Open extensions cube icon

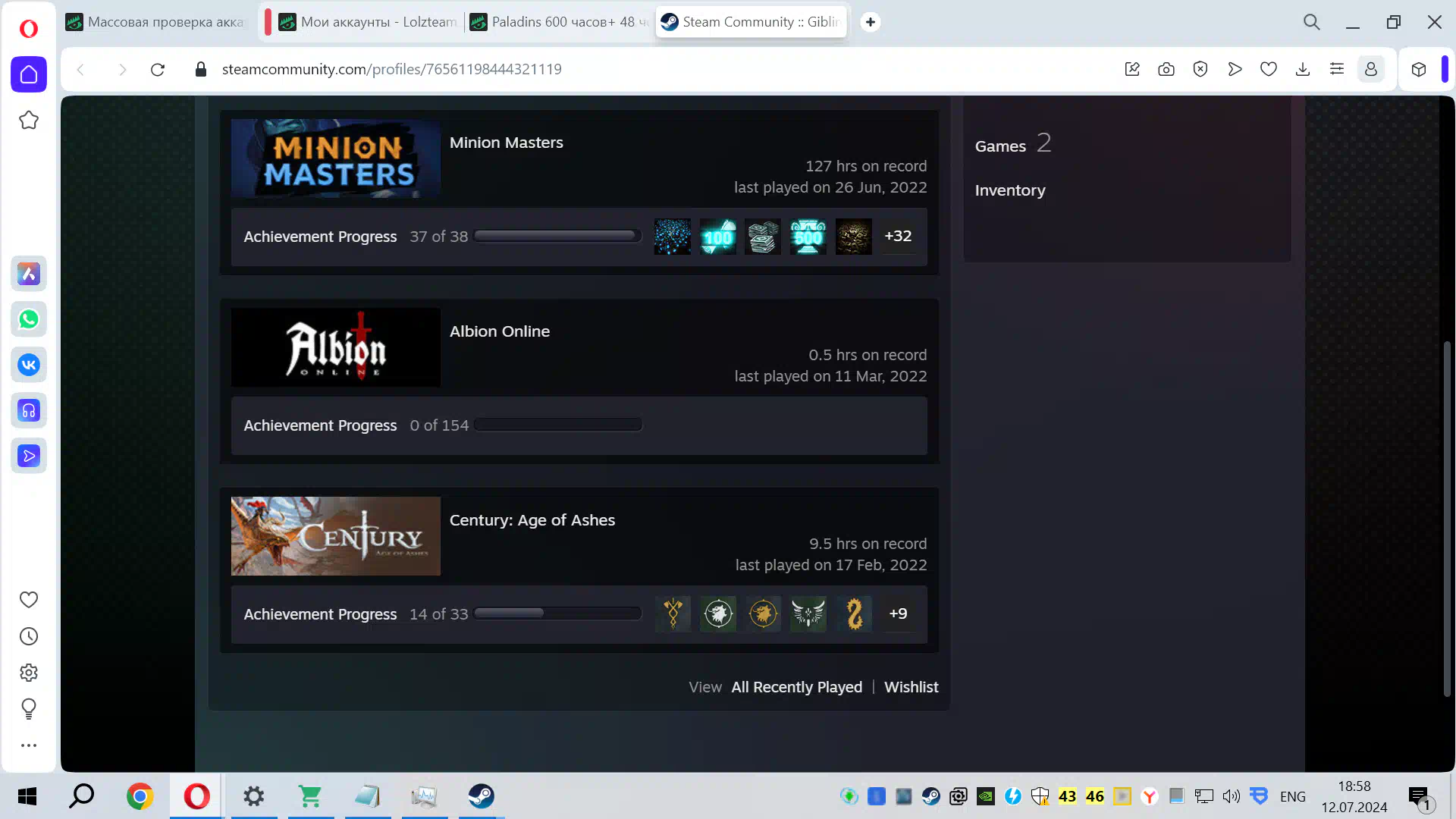click(1419, 70)
